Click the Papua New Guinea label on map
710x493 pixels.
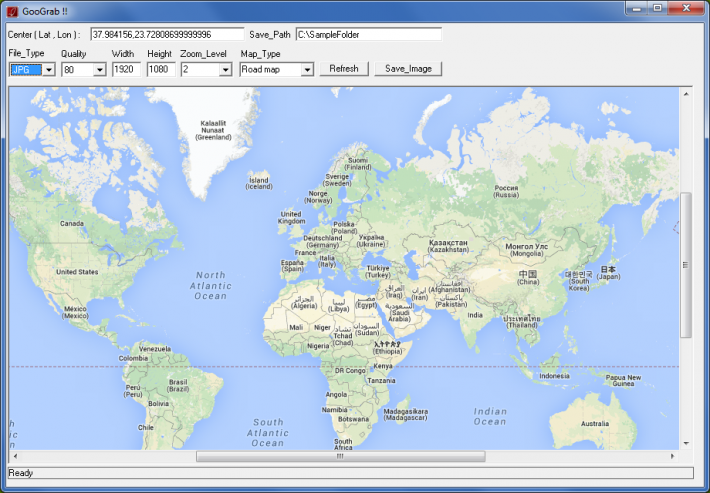623,380
